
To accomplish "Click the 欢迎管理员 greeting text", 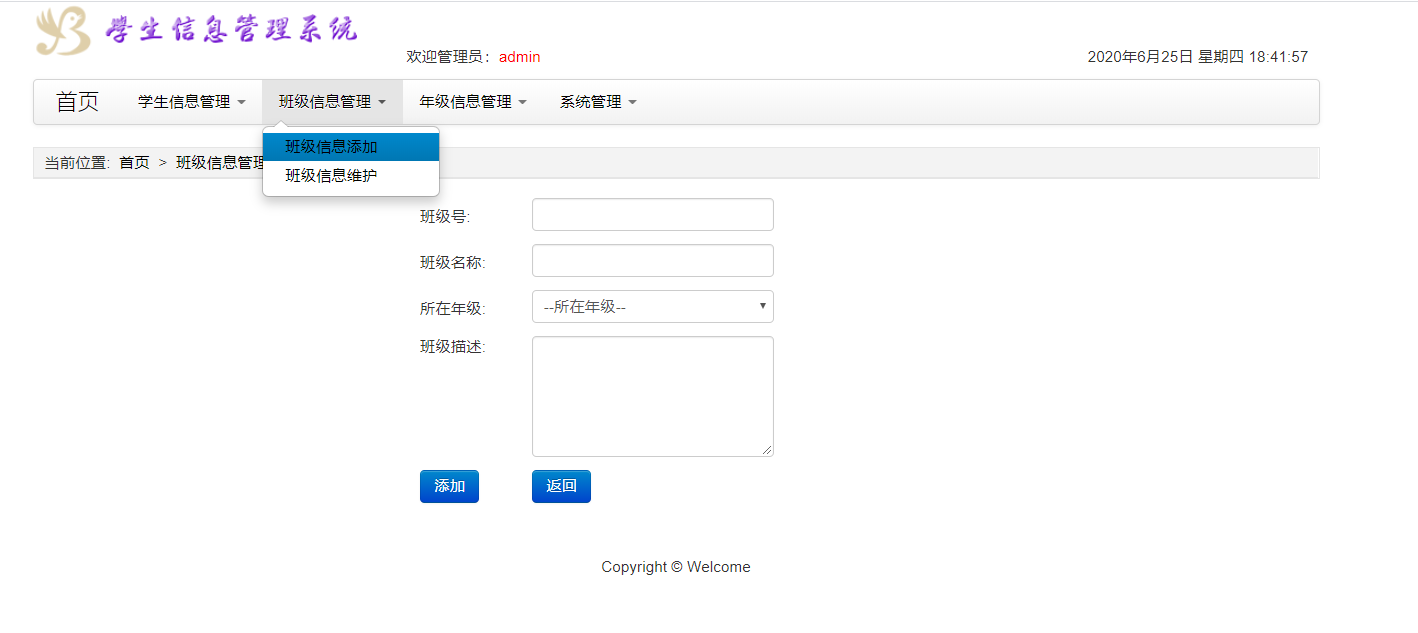I will click(x=449, y=57).
